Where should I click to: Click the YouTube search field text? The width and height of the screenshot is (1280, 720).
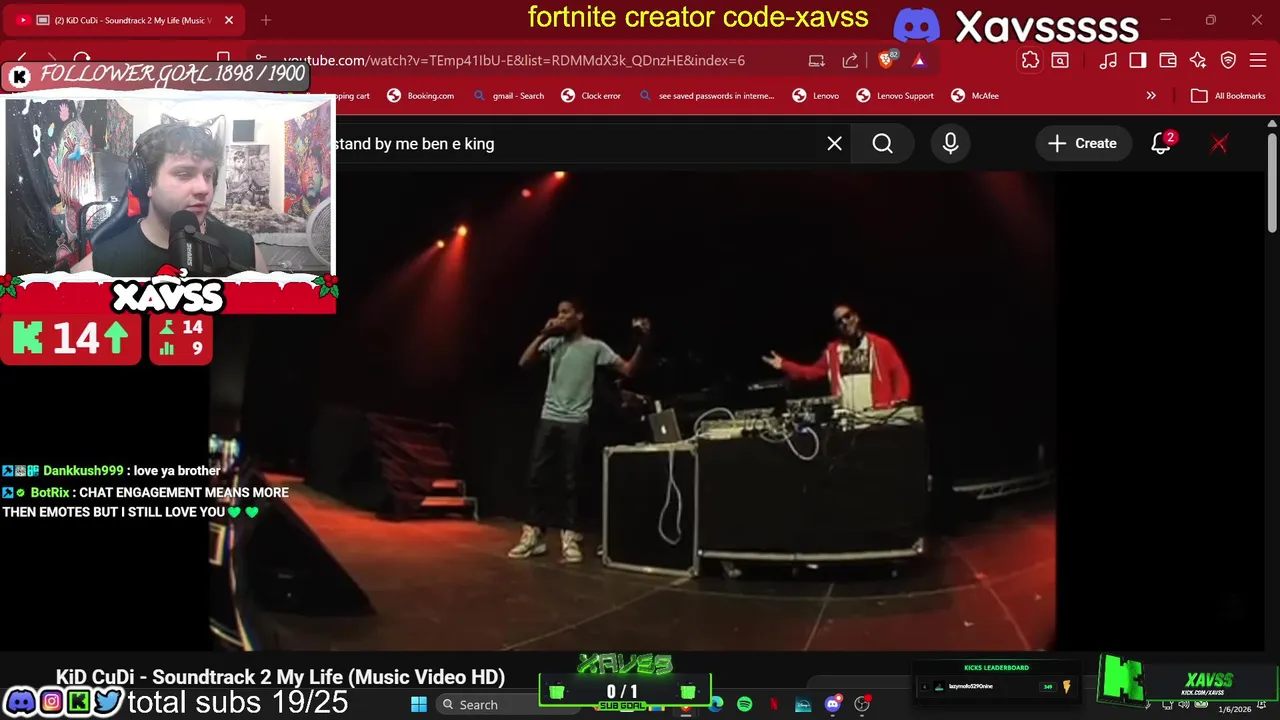tap(414, 144)
